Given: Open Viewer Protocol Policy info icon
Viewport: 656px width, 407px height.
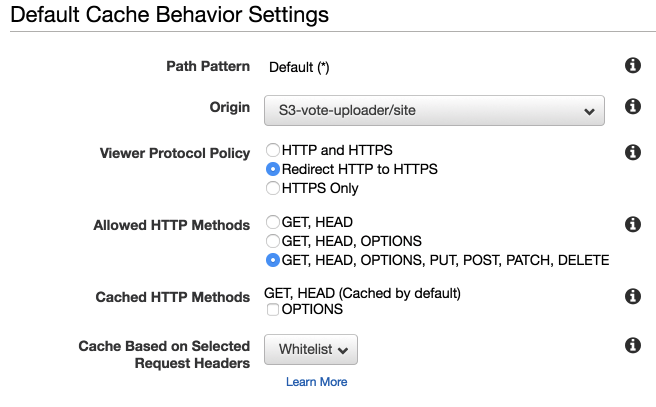Looking at the screenshot, I should [632, 152].
